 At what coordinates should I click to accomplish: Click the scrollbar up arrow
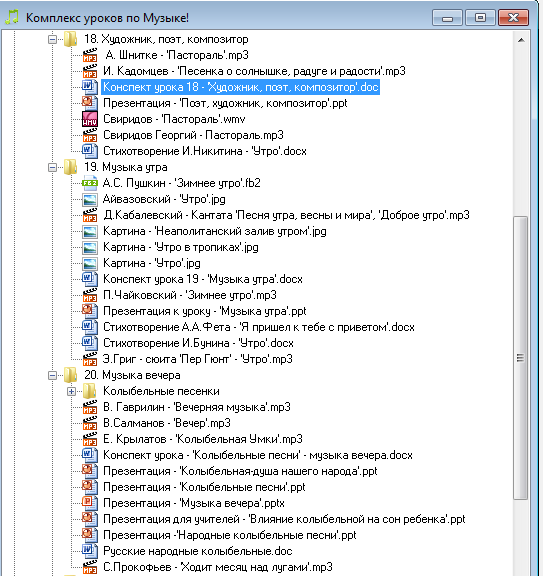pos(521,40)
